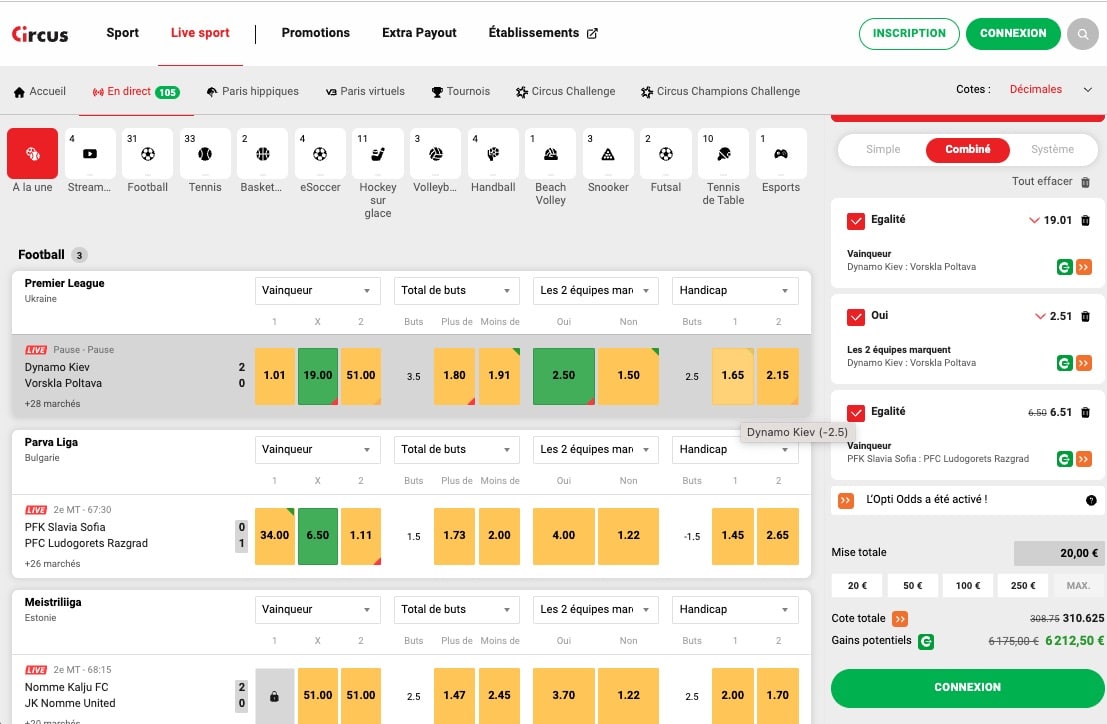Open the Opti Odds help question icon

click(x=1091, y=500)
